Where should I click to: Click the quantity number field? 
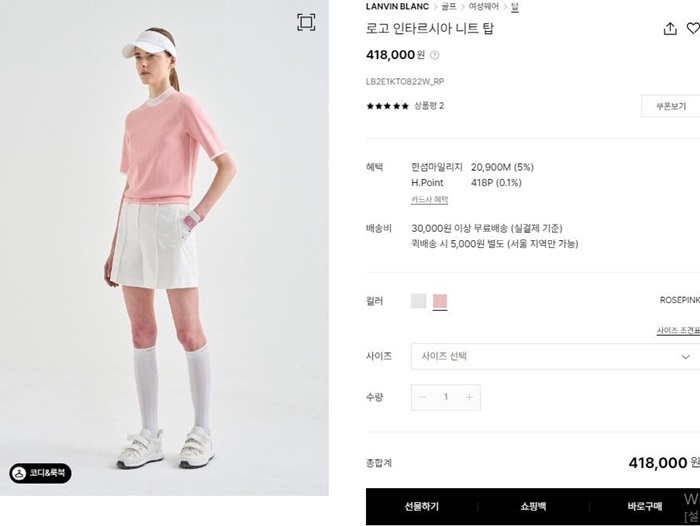pyautogui.click(x=446, y=397)
